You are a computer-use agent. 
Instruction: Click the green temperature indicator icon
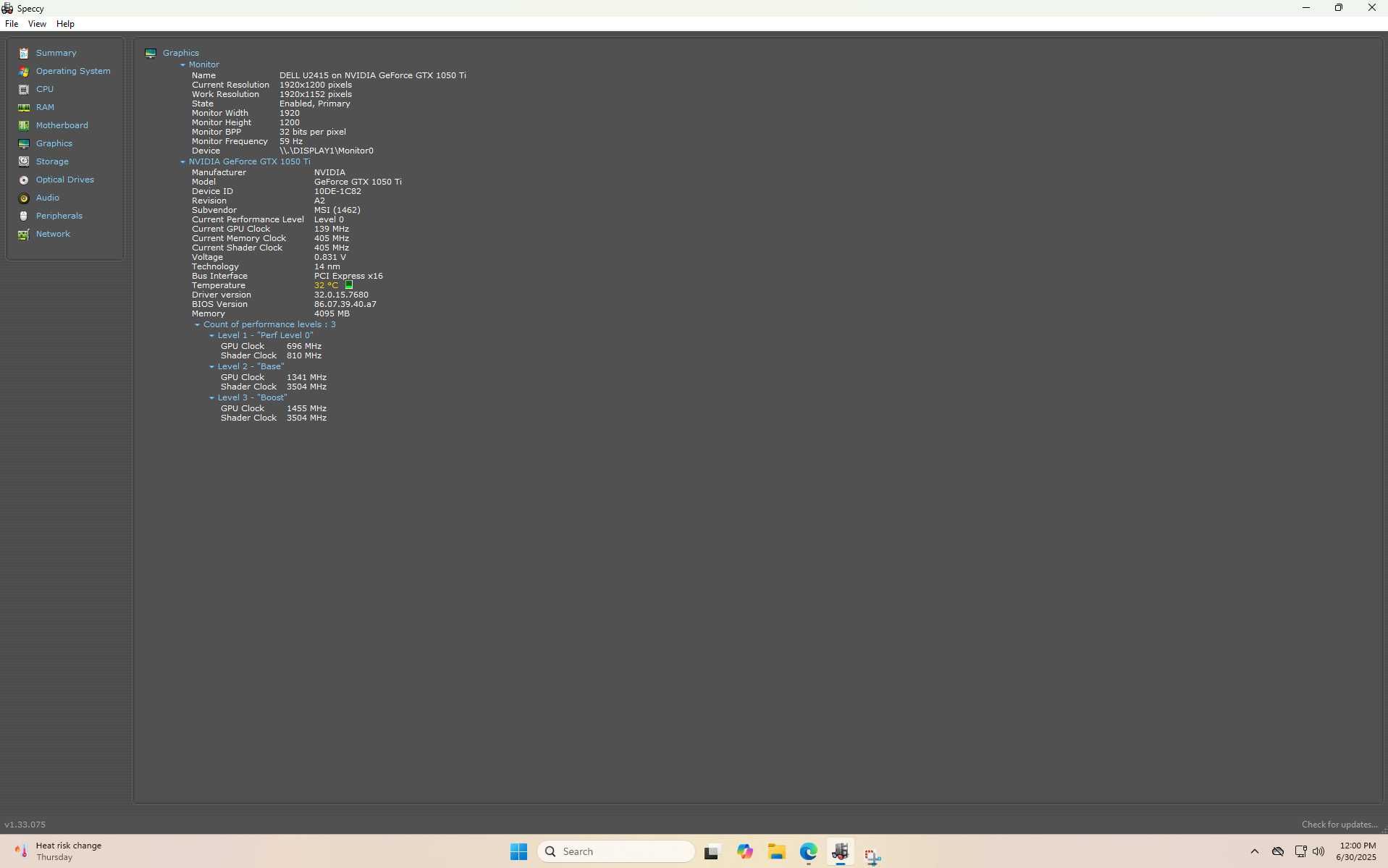348,285
